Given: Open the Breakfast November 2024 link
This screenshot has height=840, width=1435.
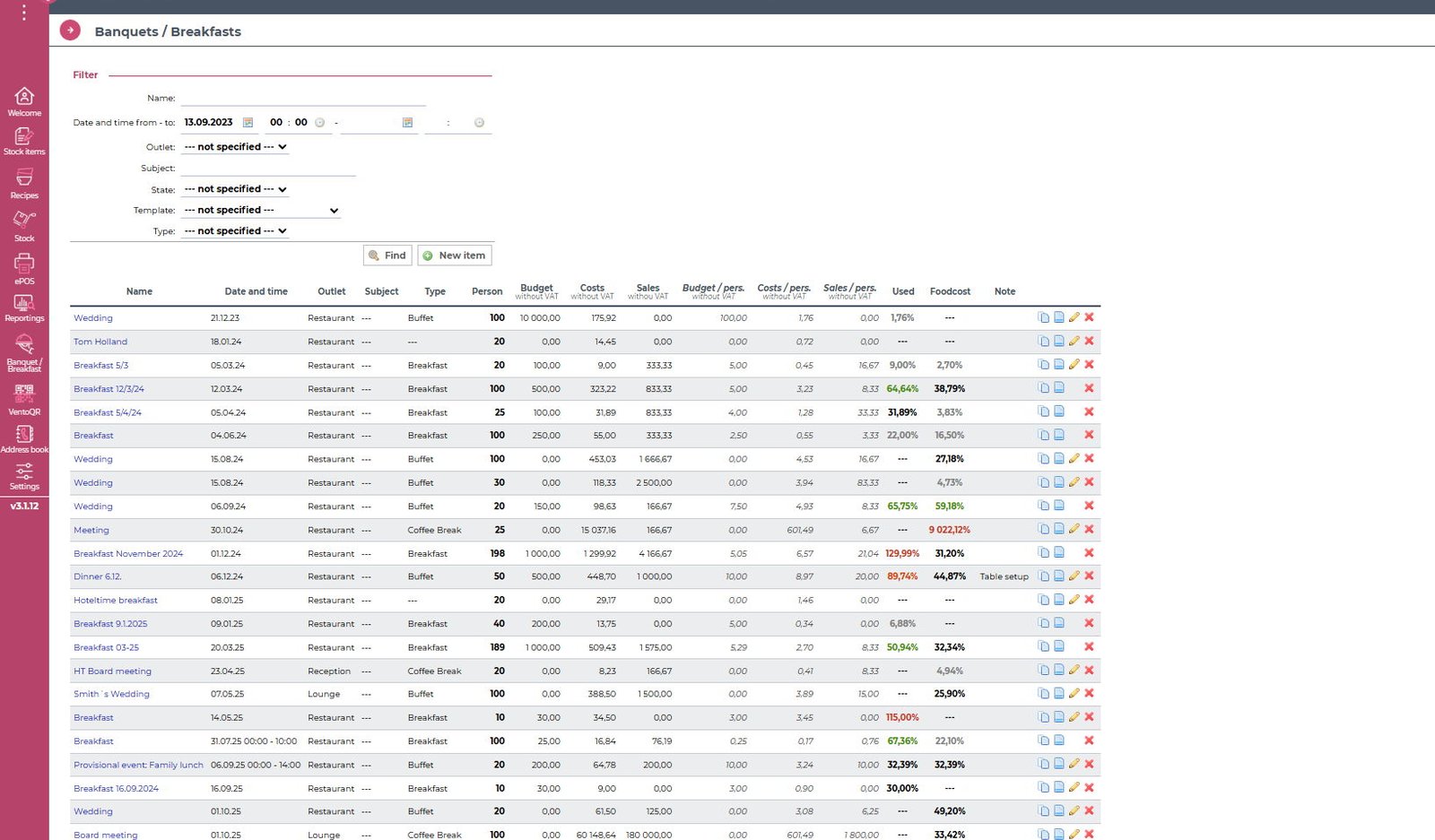Looking at the screenshot, I should coord(128,554).
